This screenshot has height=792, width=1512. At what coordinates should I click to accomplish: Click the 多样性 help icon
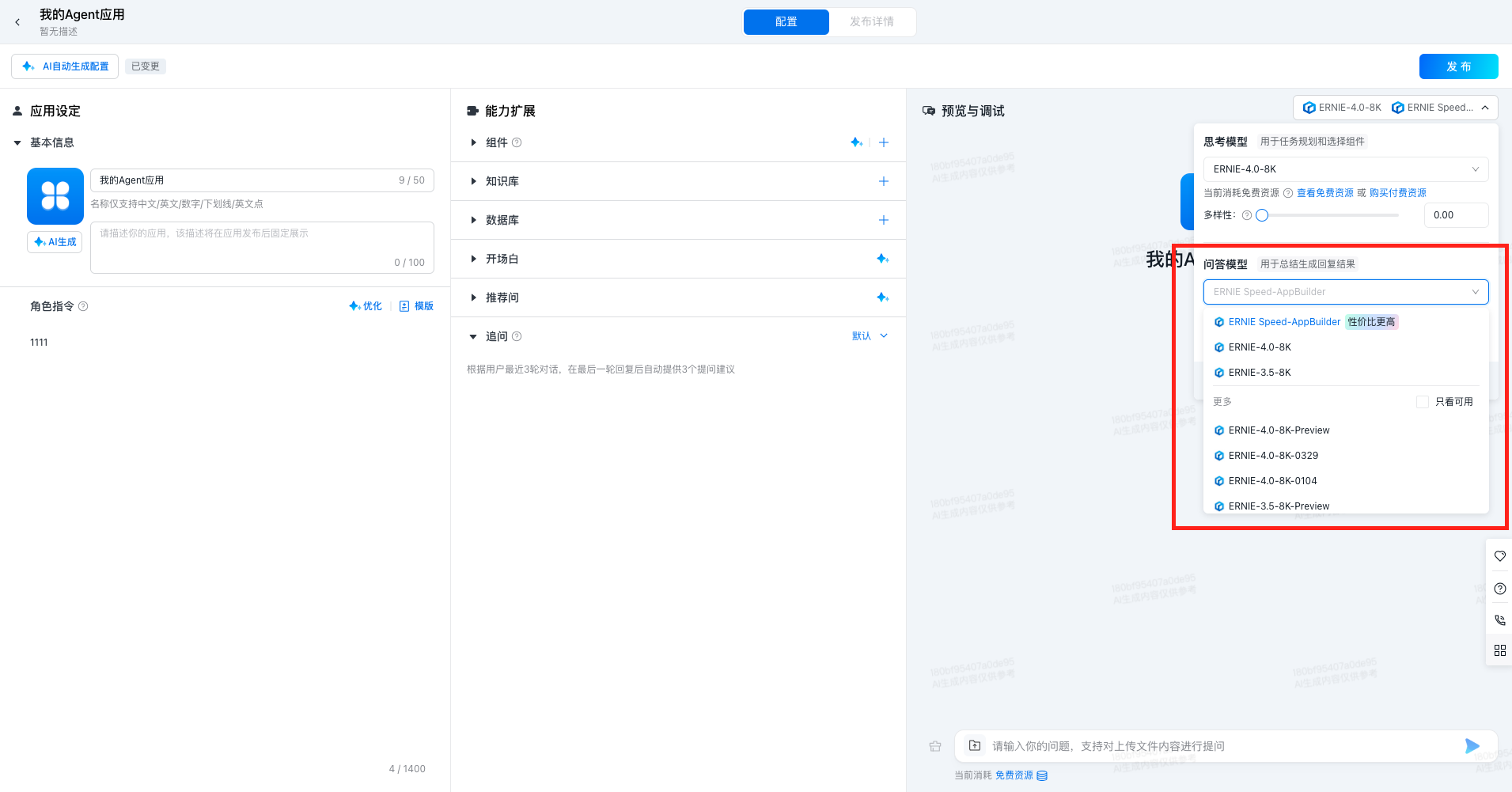pos(1247,215)
